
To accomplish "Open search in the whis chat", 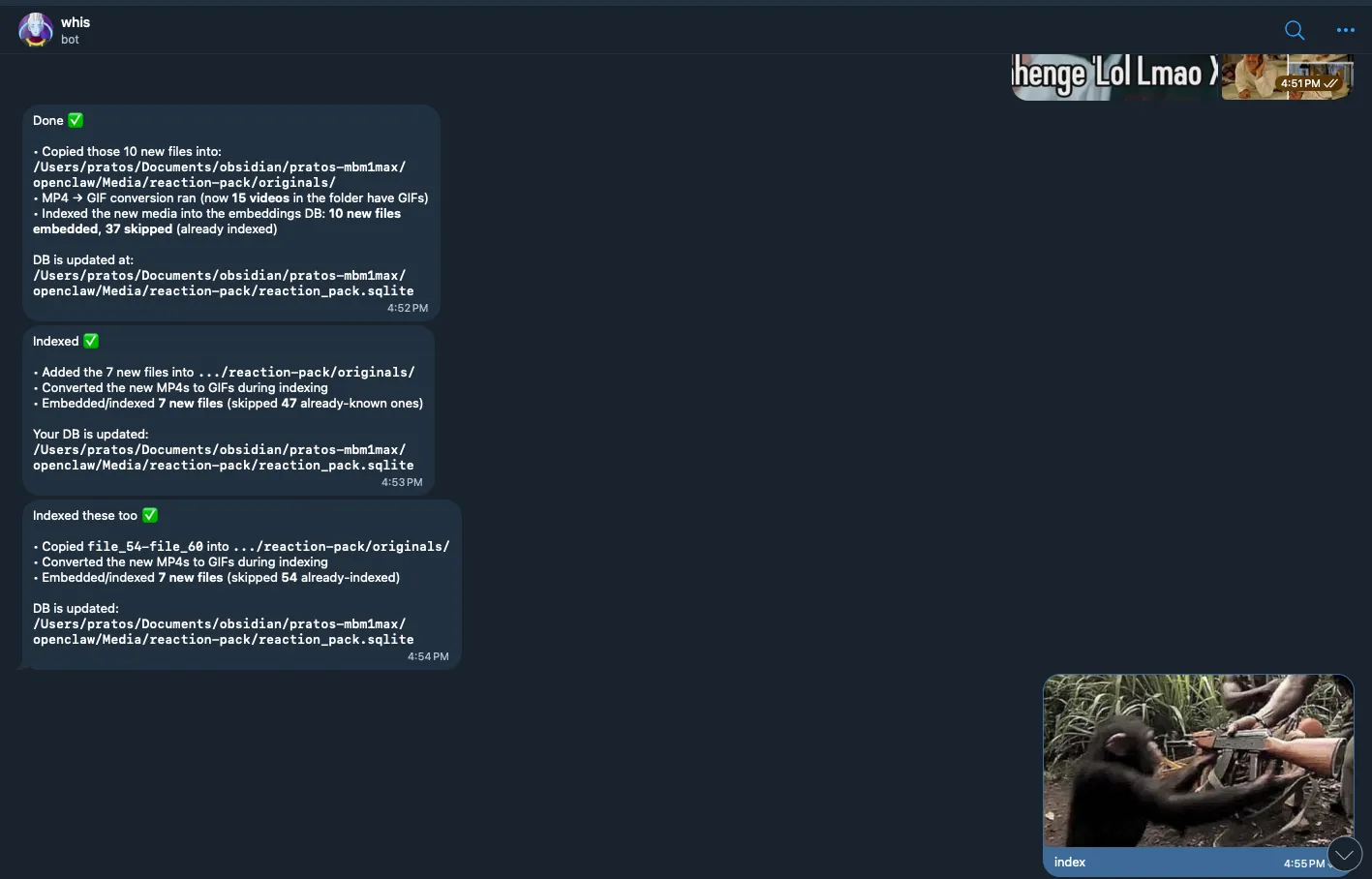I will tap(1294, 30).
